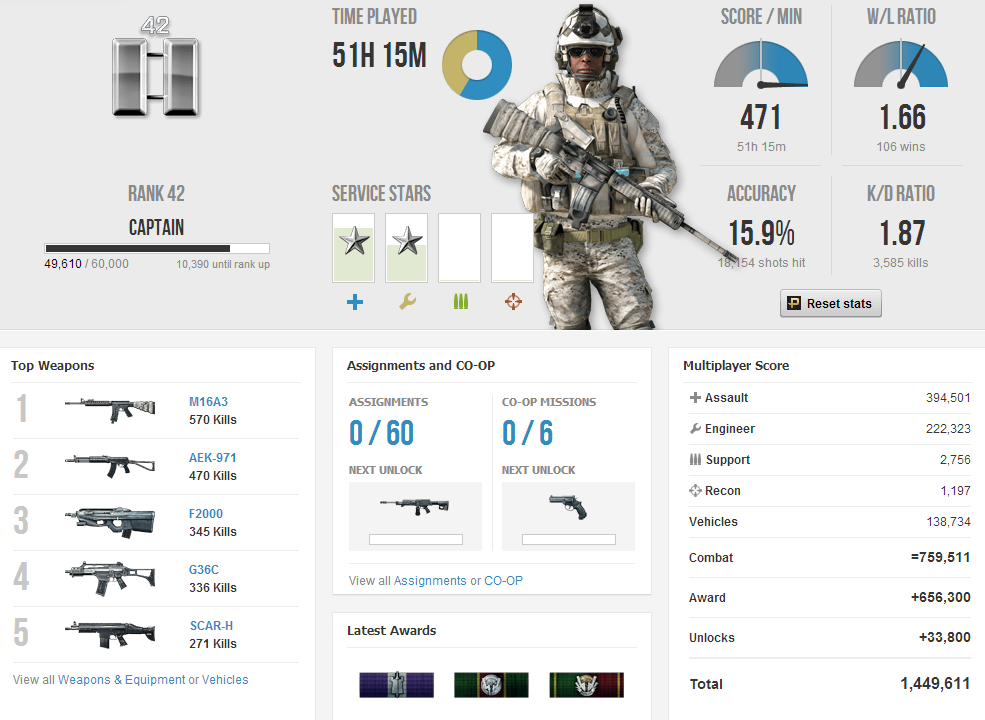Click the AEK-971 rifle image
Screen dimensions: 985x720
point(110,466)
